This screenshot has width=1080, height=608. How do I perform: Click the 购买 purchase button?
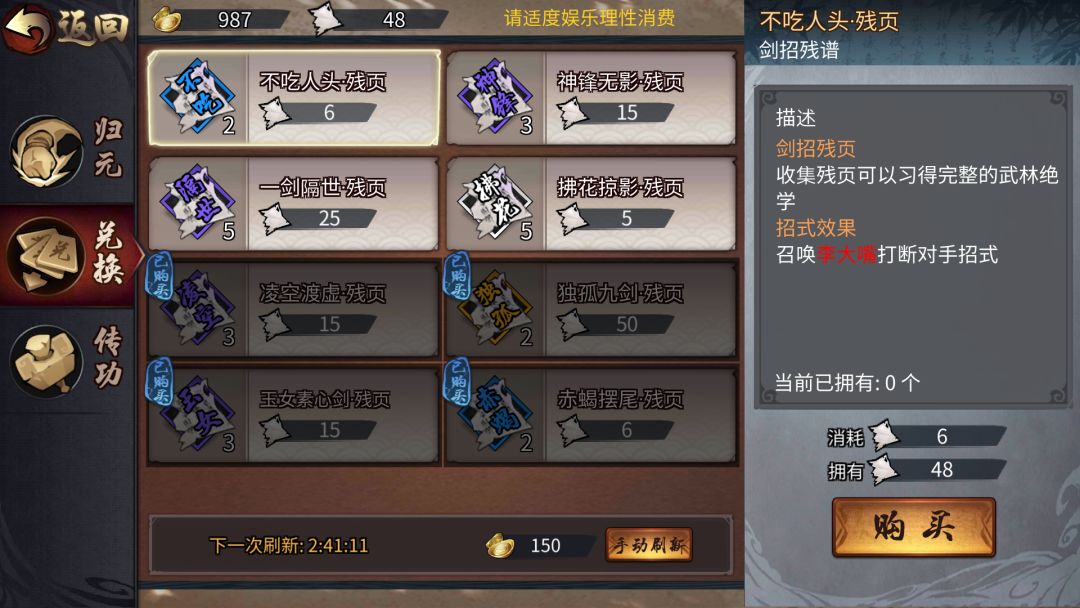click(x=913, y=527)
